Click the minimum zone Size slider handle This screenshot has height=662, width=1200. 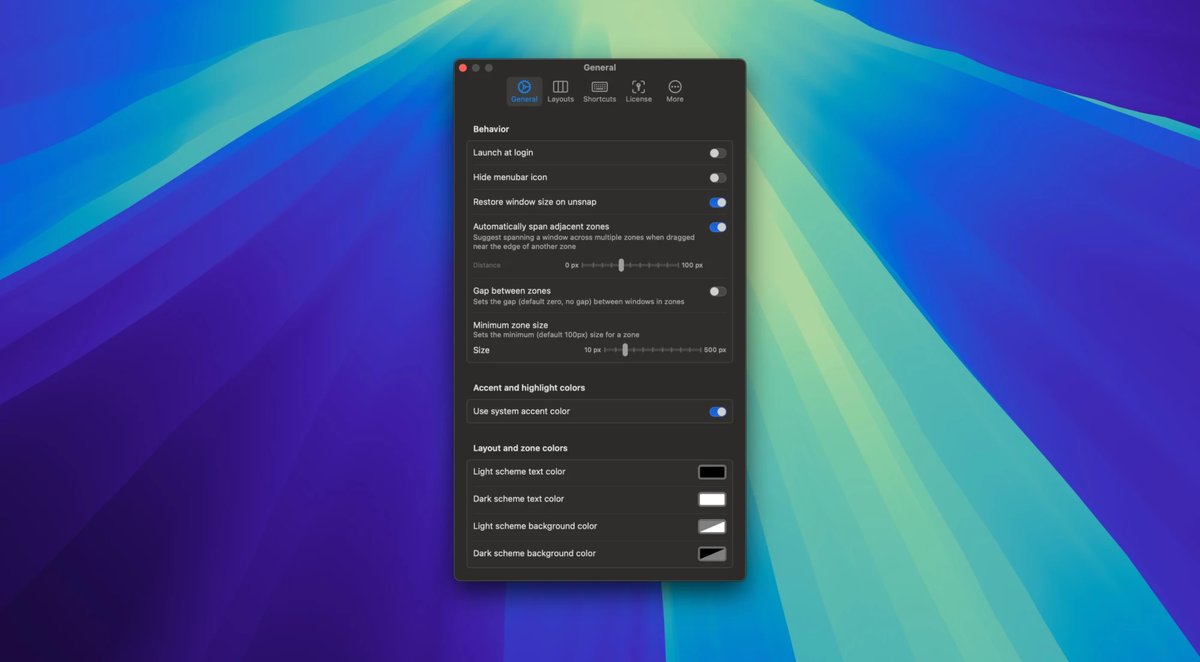[625, 350]
